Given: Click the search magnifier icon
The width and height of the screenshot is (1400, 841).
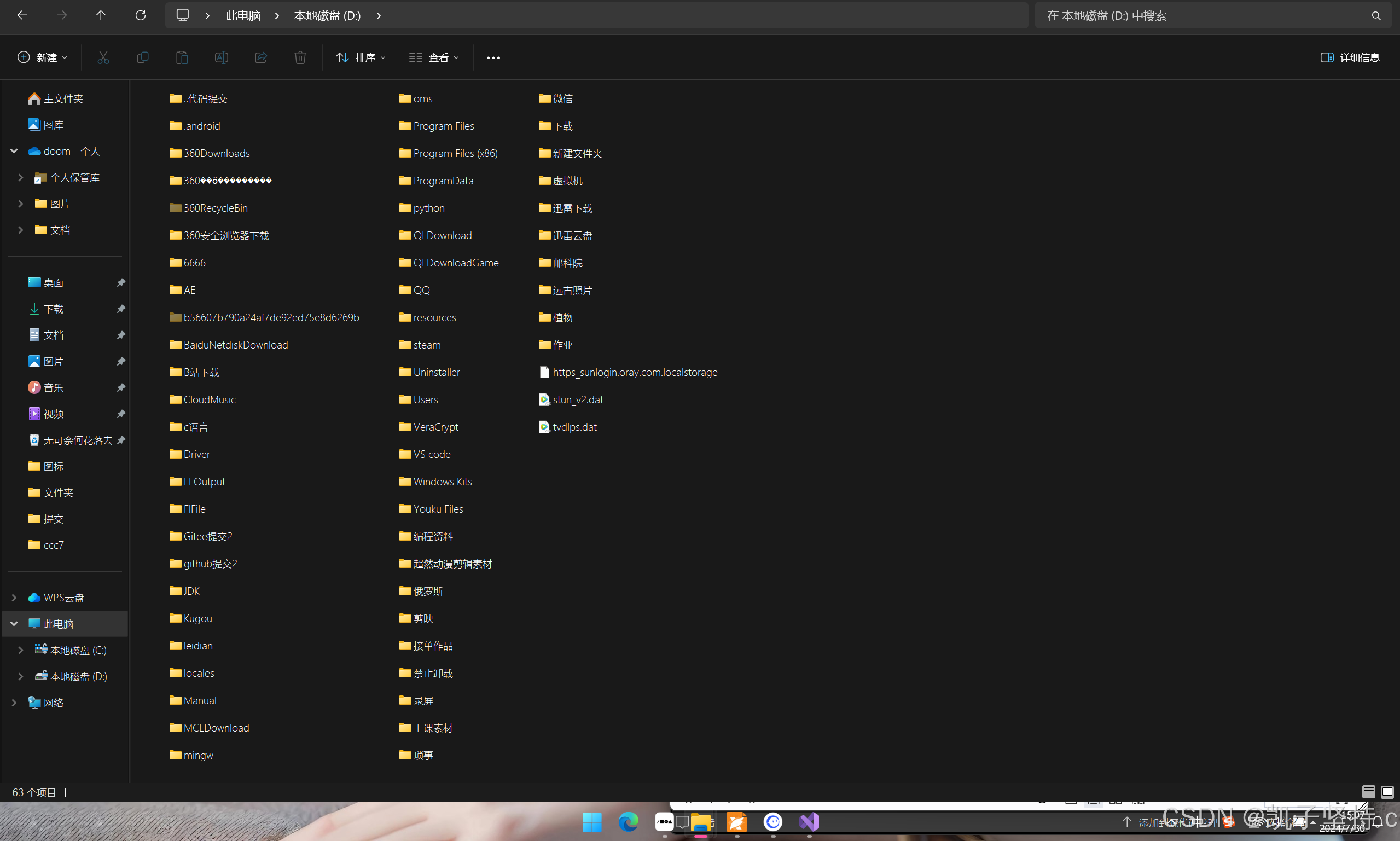Looking at the screenshot, I should pos(1375,16).
